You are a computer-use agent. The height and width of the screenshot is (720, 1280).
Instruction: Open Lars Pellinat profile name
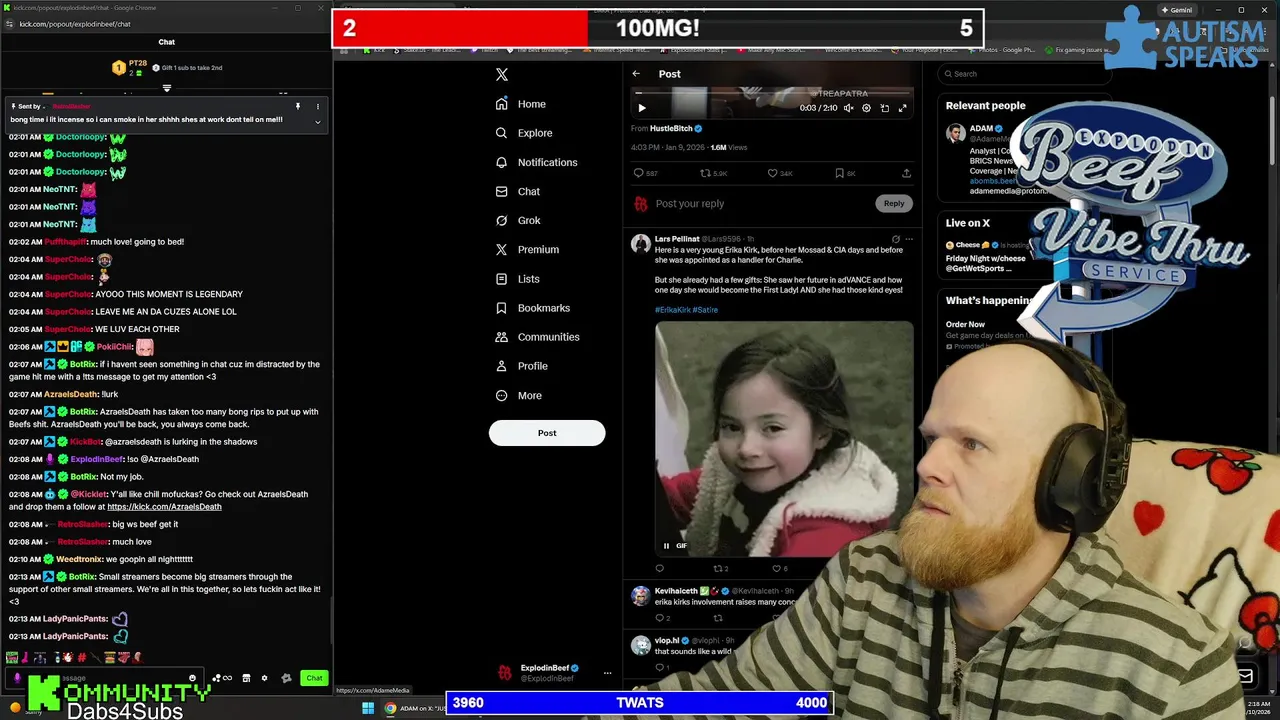[x=677, y=239]
